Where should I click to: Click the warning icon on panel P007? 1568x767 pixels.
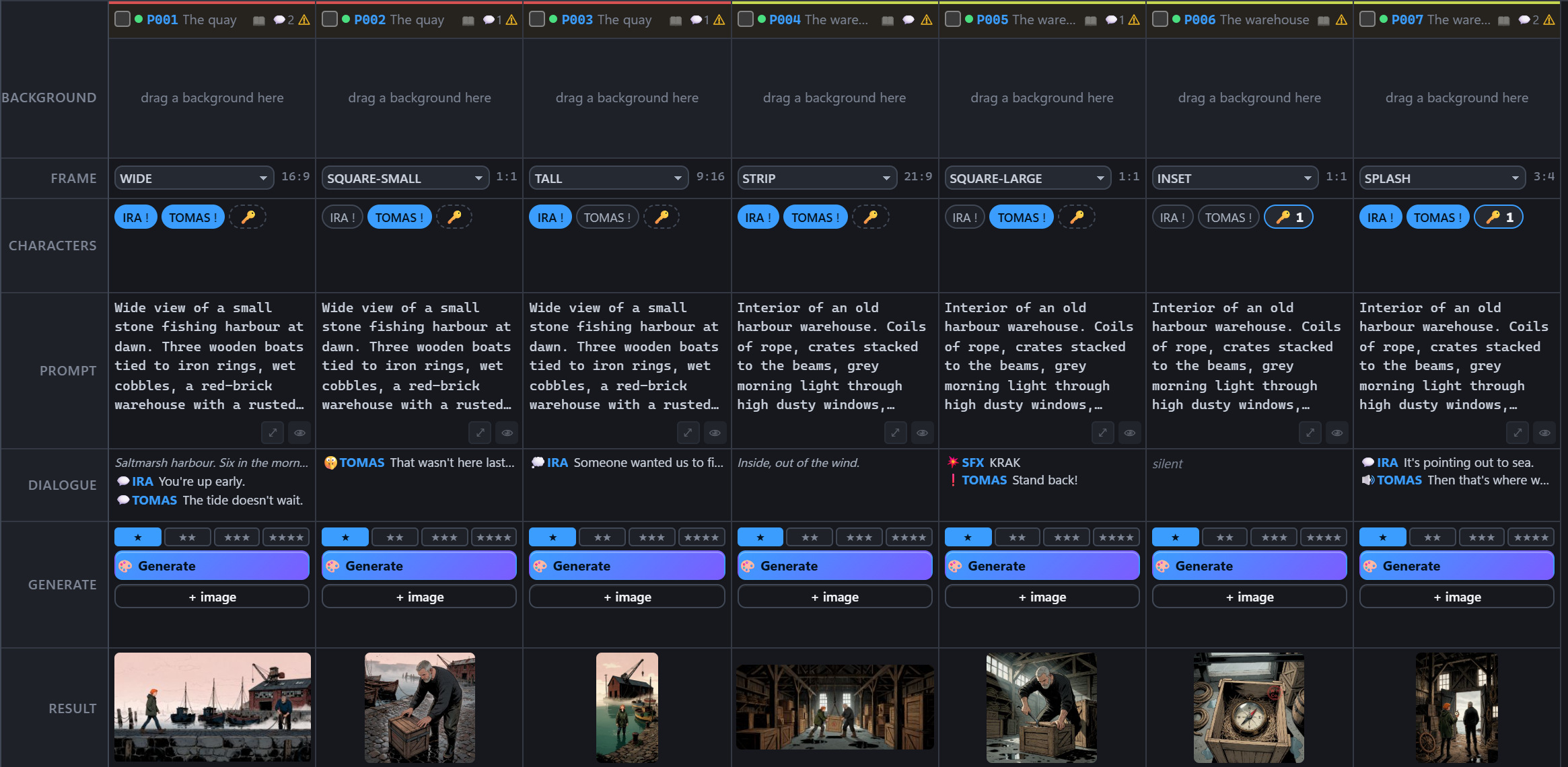coord(1549,20)
